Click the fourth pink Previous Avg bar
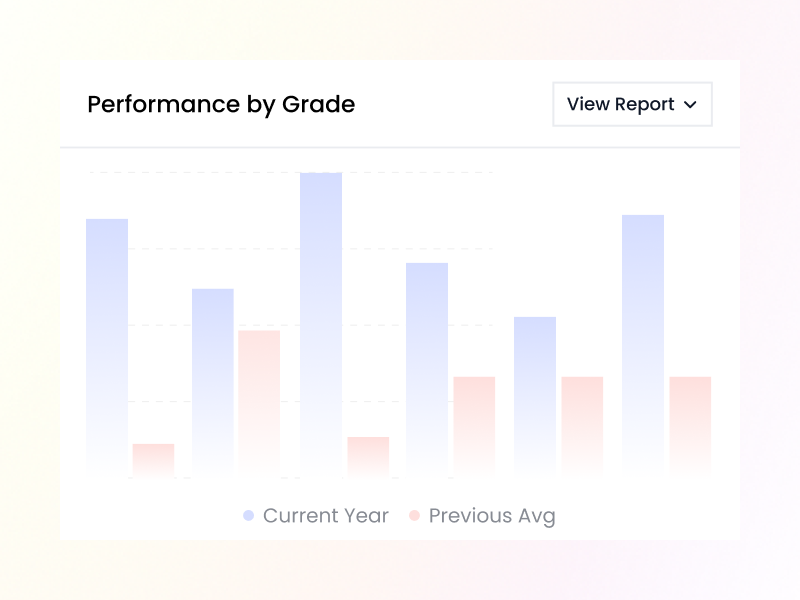Screen dimensions: 800x600 474,424
